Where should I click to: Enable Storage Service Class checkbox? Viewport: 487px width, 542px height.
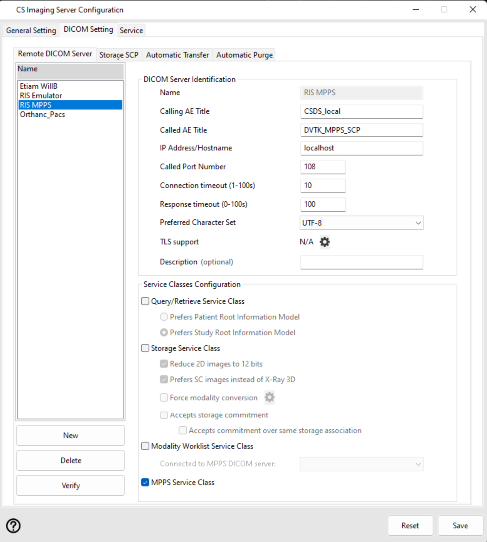click(x=145, y=348)
